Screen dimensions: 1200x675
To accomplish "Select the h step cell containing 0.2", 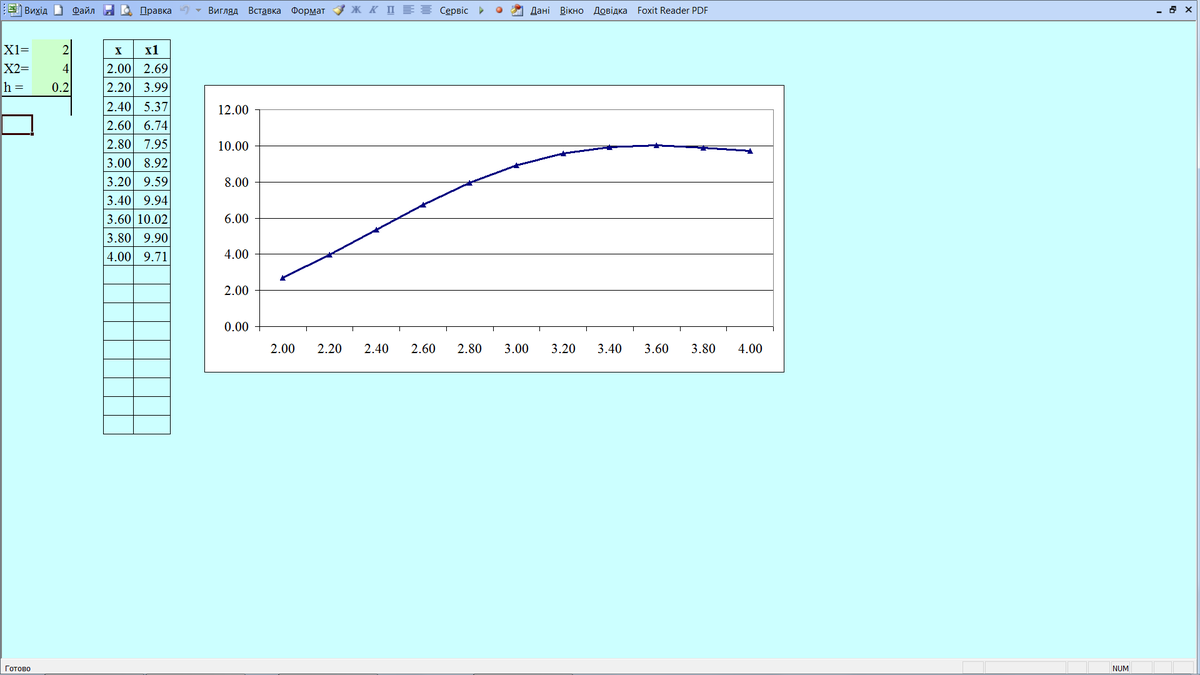I will [51, 86].
